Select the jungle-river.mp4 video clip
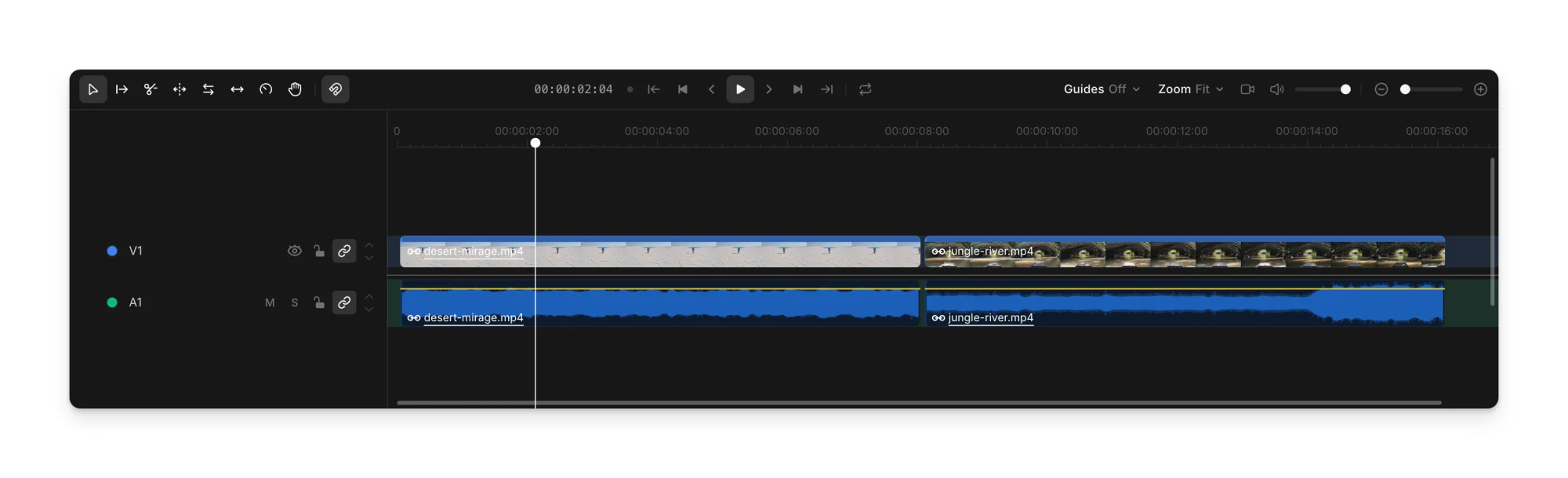This screenshot has width=1568, height=478. click(x=1185, y=252)
